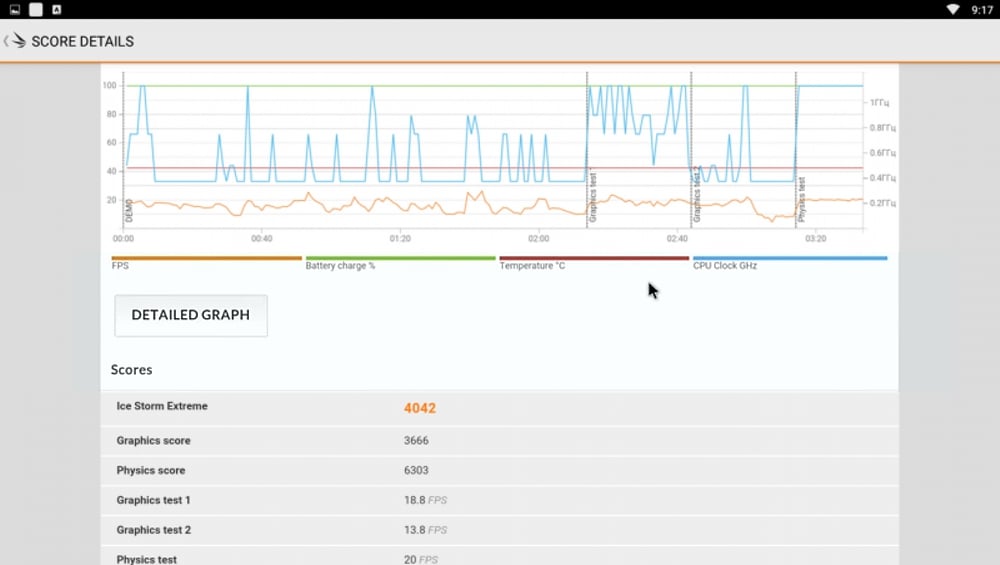Click the 02:00 time axis label
This screenshot has height=565, width=1000.
pos(538,239)
